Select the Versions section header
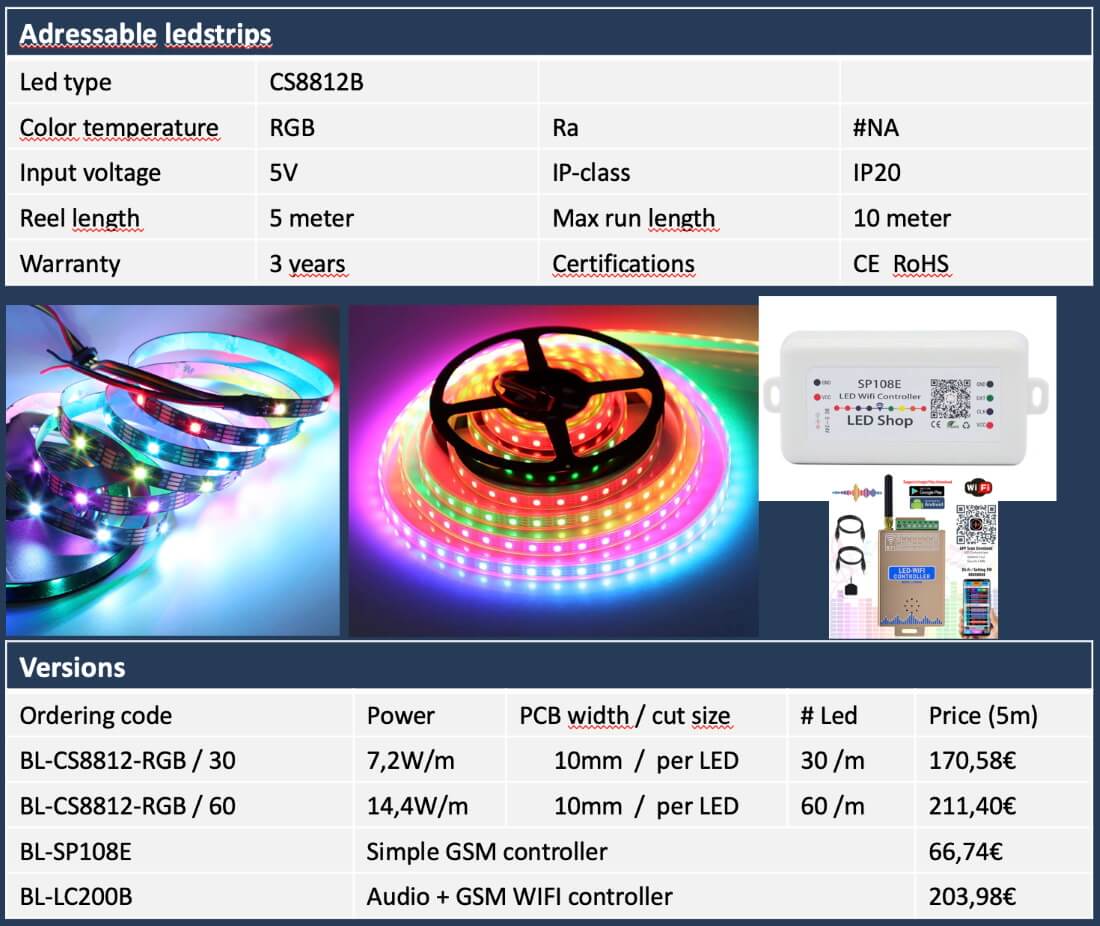This screenshot has height=926, width=1100. coord(73,667)
